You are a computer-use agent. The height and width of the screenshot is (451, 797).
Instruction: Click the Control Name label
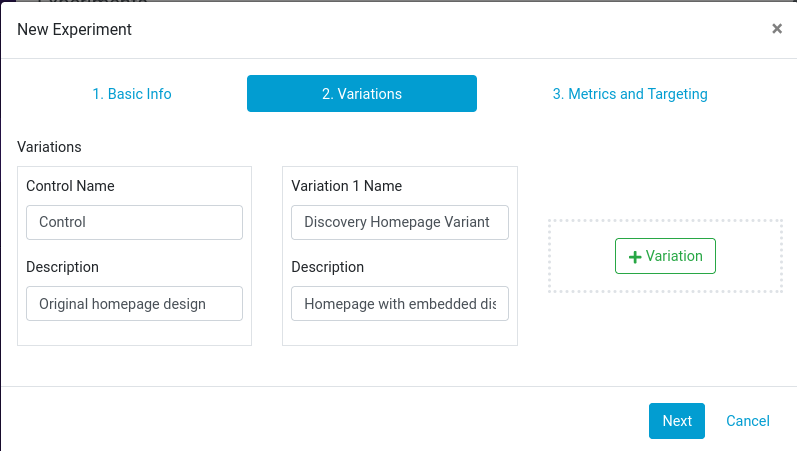coord(70,186)
